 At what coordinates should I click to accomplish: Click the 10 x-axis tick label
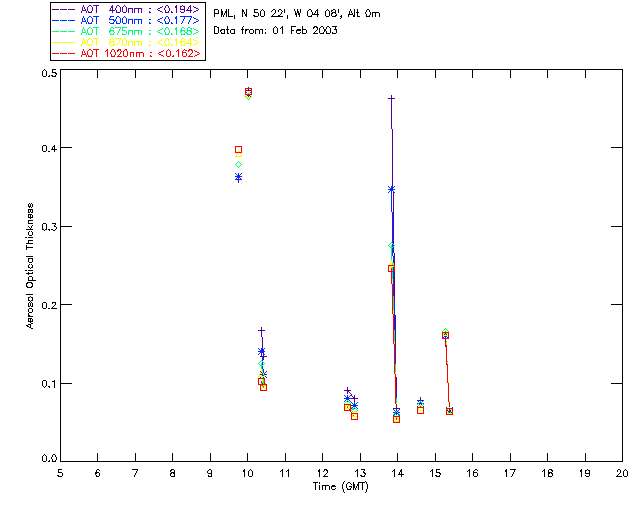point(248,473)
